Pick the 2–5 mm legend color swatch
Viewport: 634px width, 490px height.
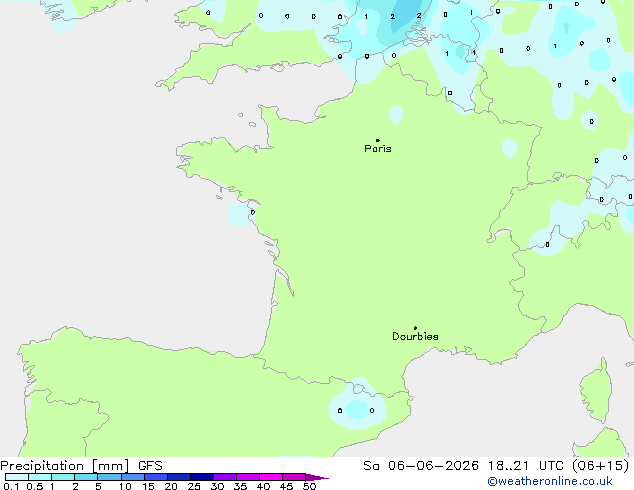point(86,477)
